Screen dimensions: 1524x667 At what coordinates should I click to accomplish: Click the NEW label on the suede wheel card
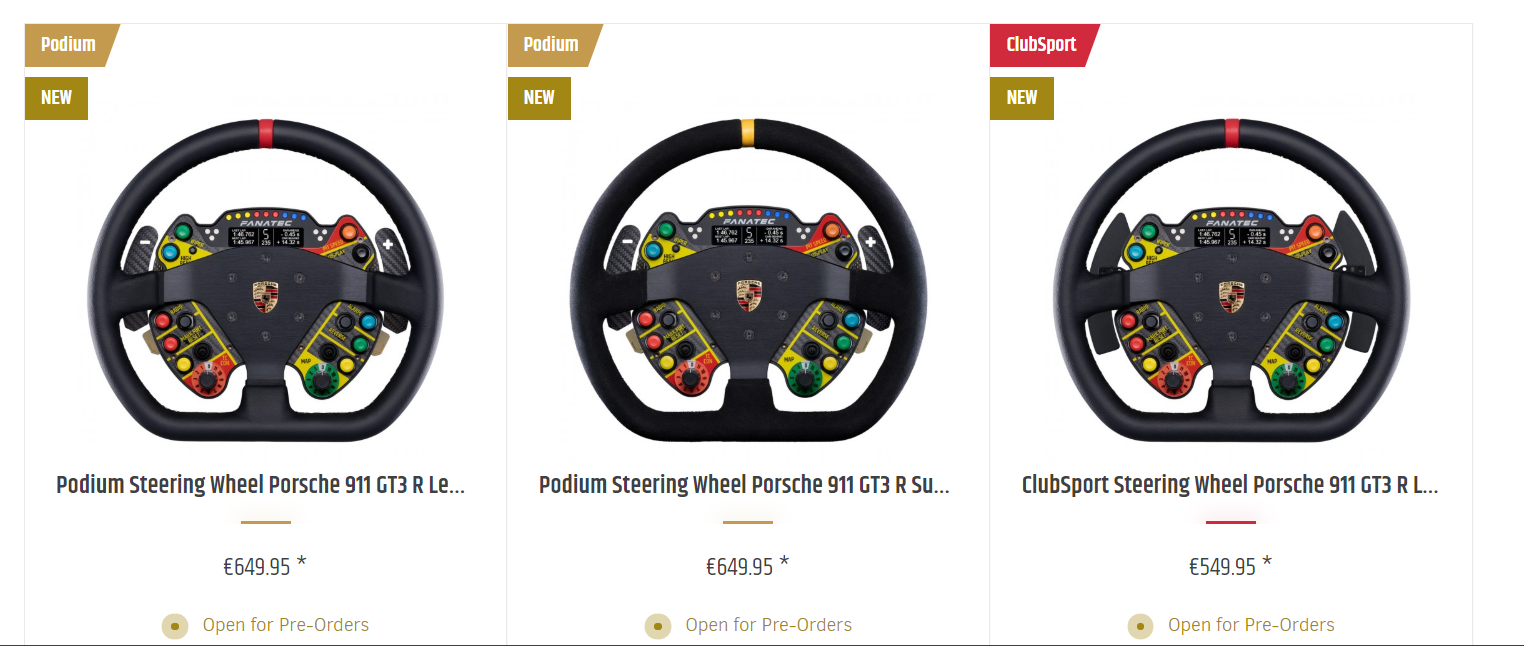(x=539, y=98)
